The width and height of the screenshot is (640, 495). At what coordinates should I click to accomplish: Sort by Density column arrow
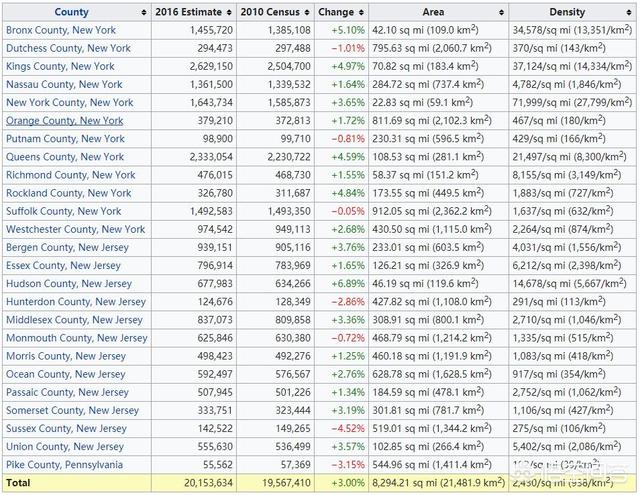tap(630, 13)
